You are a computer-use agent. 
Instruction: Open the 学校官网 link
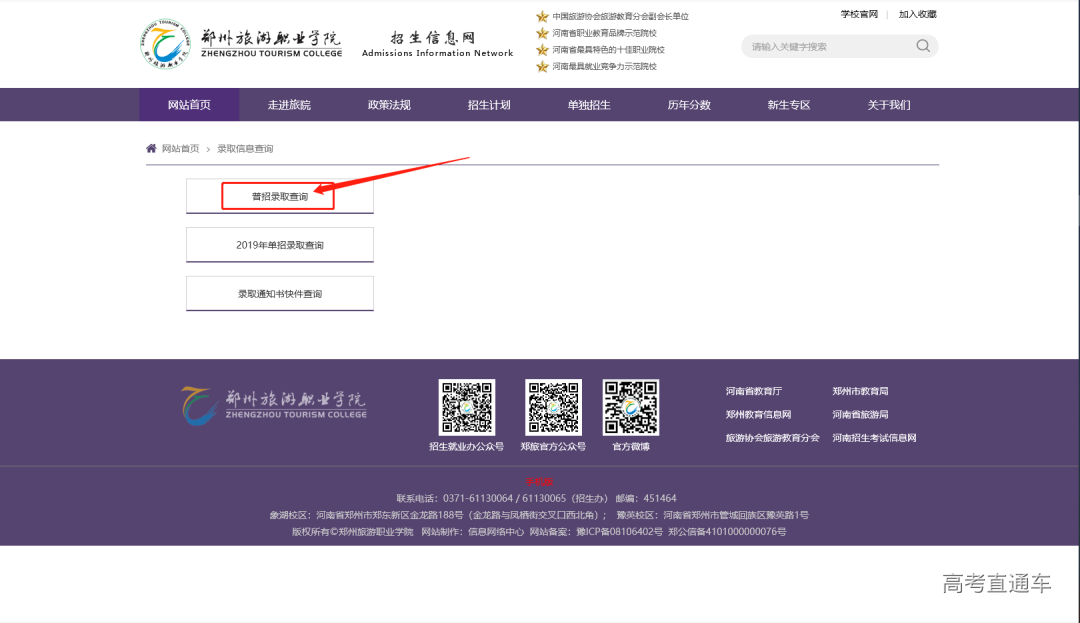pyautogui.click(x=859, y=14)
